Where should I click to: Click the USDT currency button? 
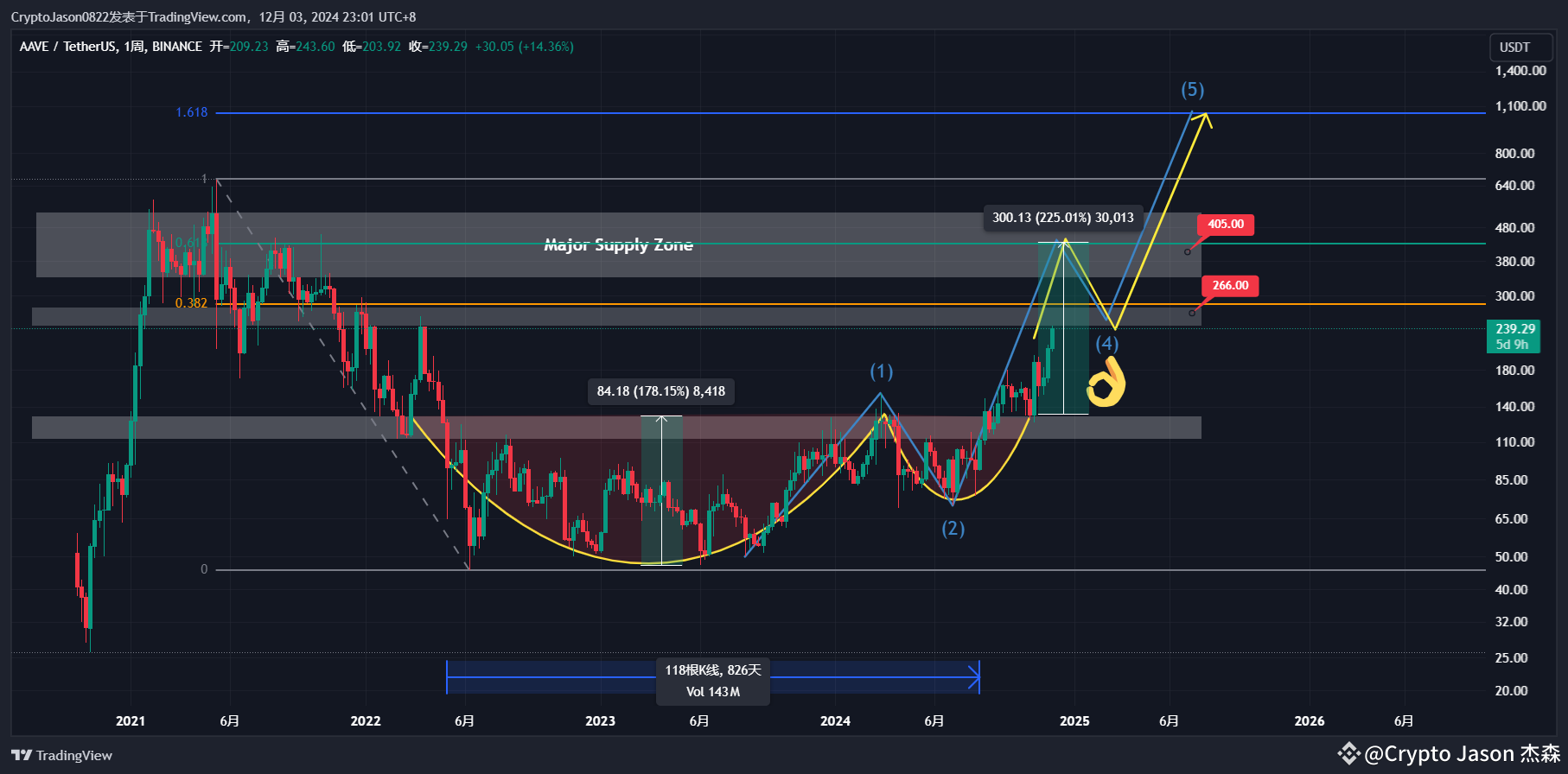(1520, 48)
